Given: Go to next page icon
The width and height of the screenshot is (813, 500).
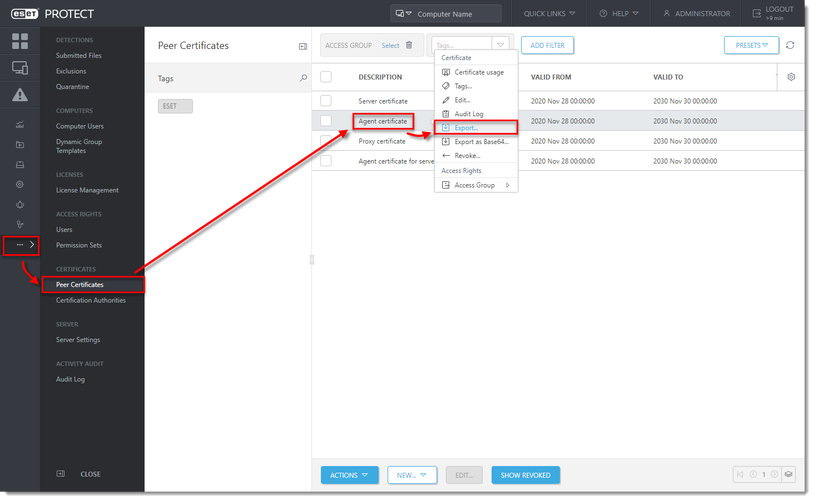Looking at the screenshot, I should pos(774,474).
